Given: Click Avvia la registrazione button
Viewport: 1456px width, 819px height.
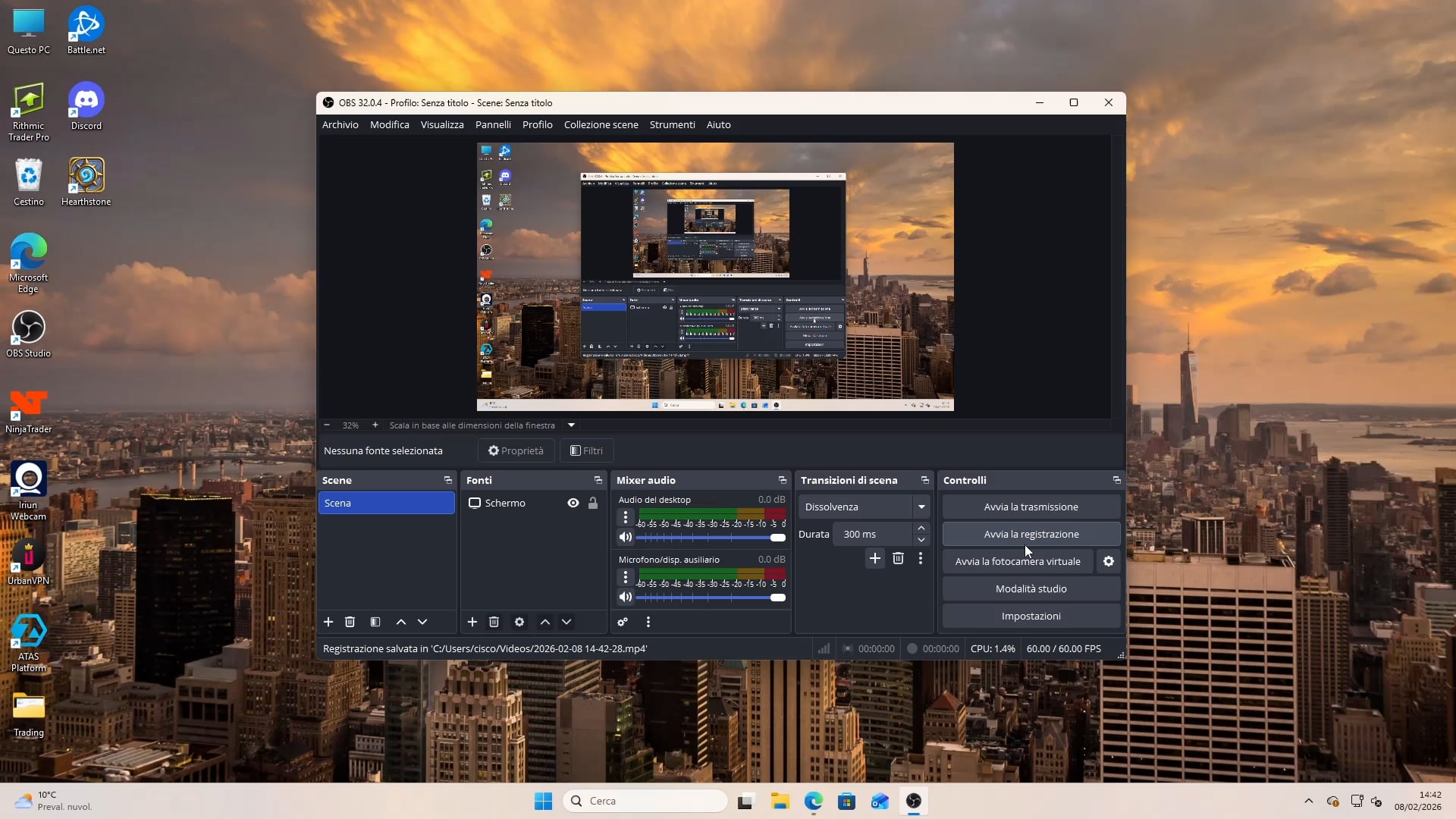Looking at the screenshot, I should click(x=1031, y=534).
